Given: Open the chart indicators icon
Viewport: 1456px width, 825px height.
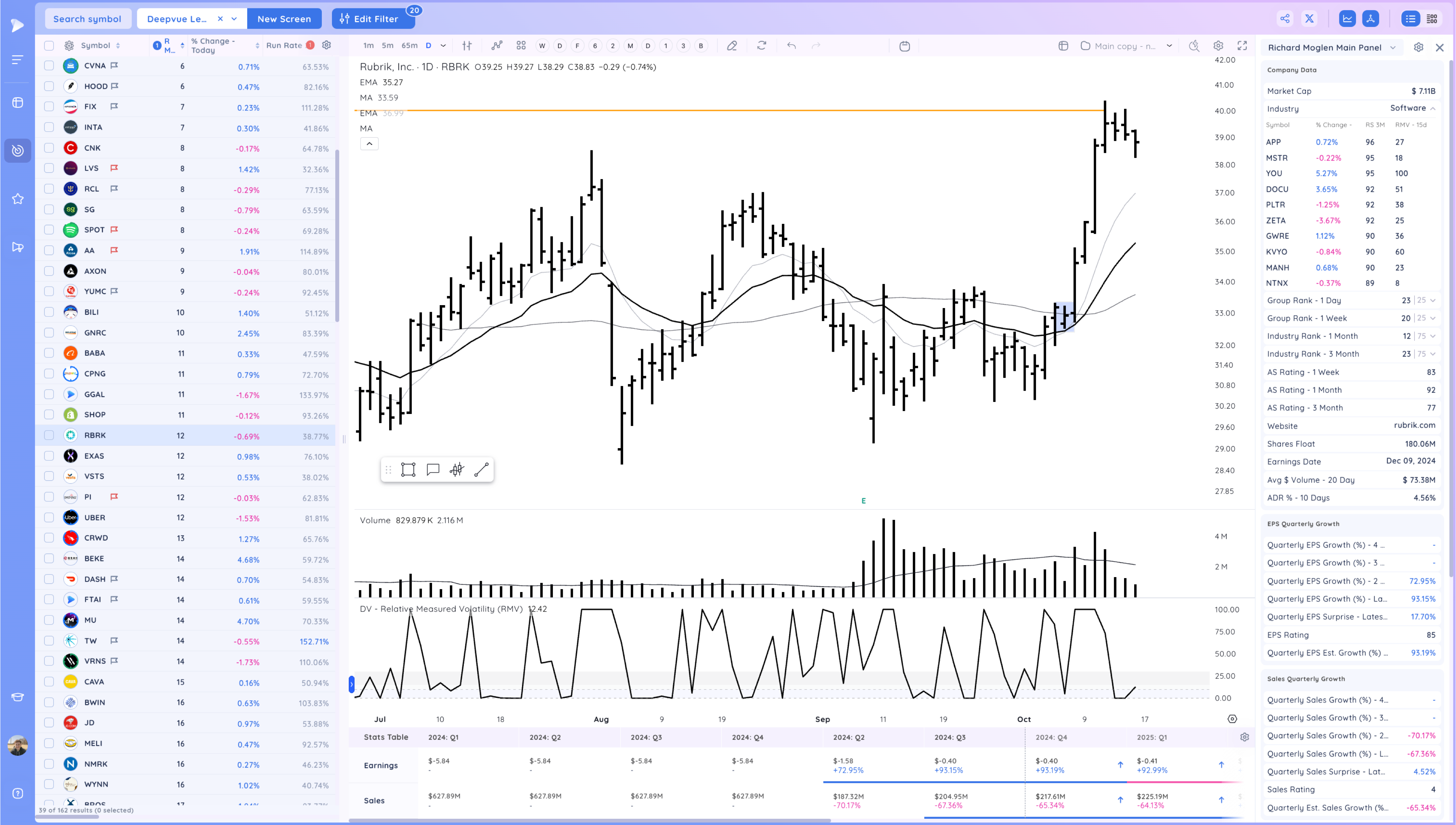Looking at the screenshot, I should coord(496,46).
